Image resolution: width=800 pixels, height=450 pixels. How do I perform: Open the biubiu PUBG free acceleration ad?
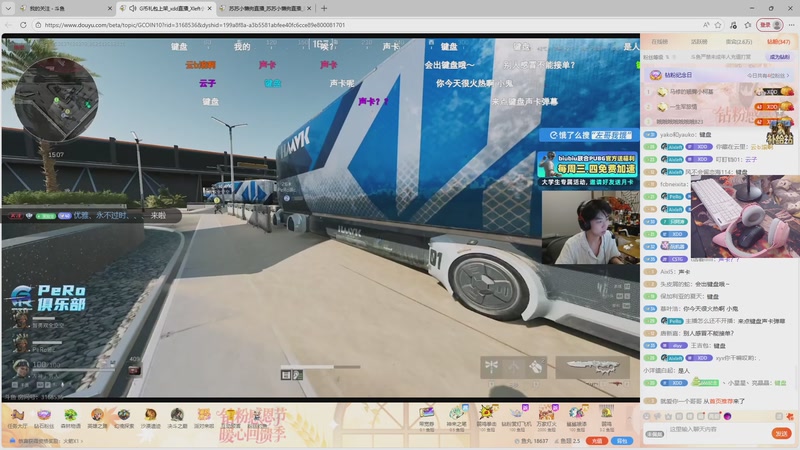(x=588, y=168)
